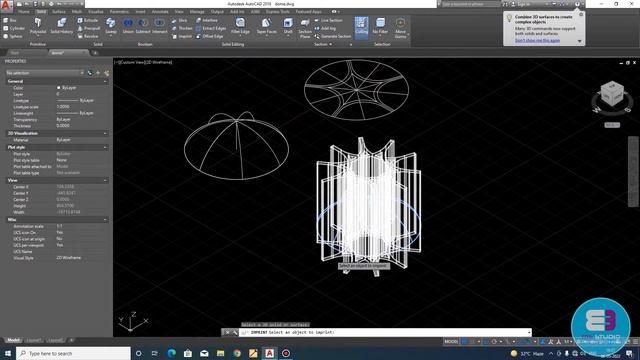The width and height of the screenshot is (640, 360).
Task: Collapse the 3D Visualization section
Action: tap(105, 133)
